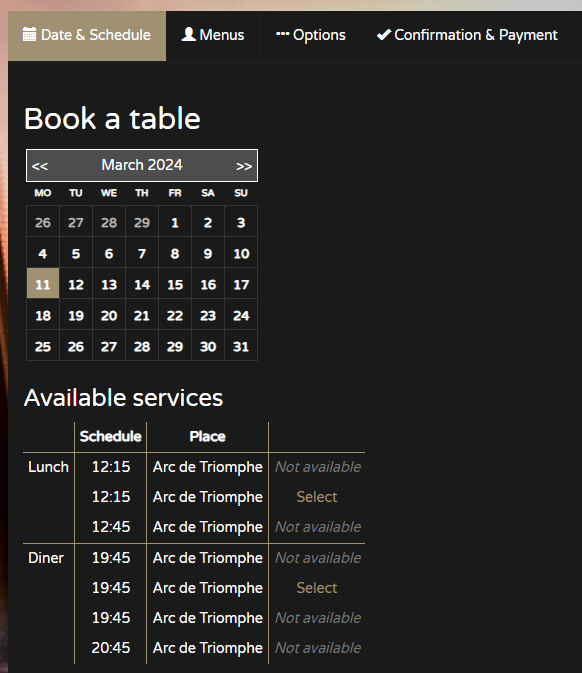Screen dimensions: 582x673
Task: Choose March 8 date
Action: (175, 252)
